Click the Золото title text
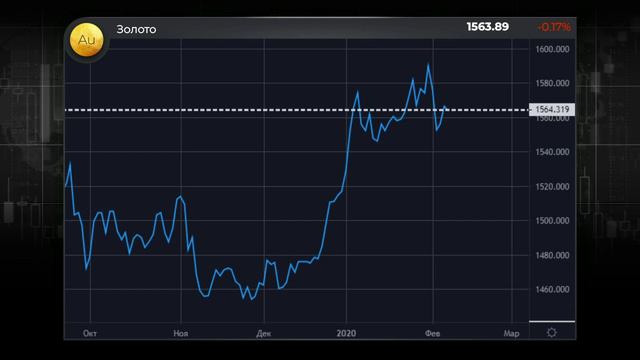Image resolution: width=640 pixels, height=360 pixels. pyautogui.click(x=136, y=29)
